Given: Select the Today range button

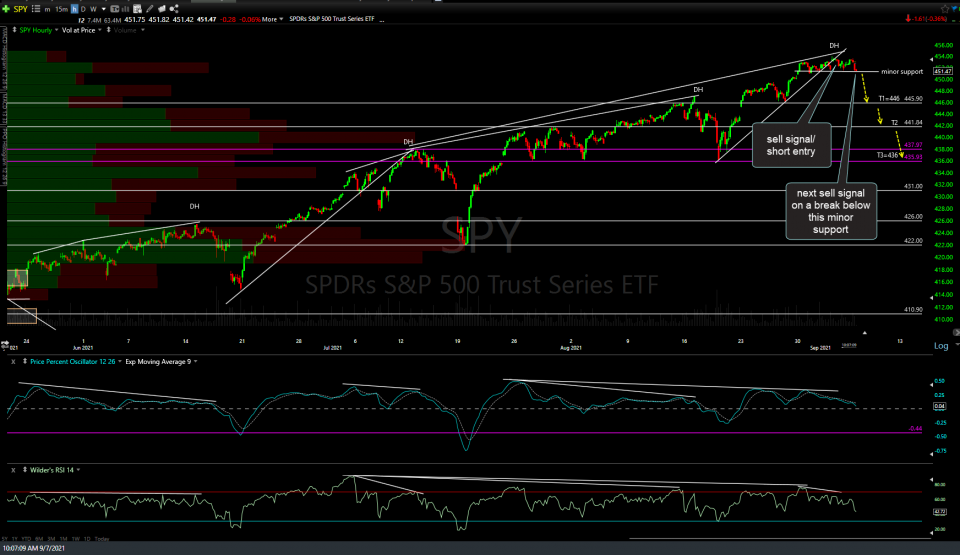Looking at the screenshot, I should pyautogui.click(x=102, y=539).
